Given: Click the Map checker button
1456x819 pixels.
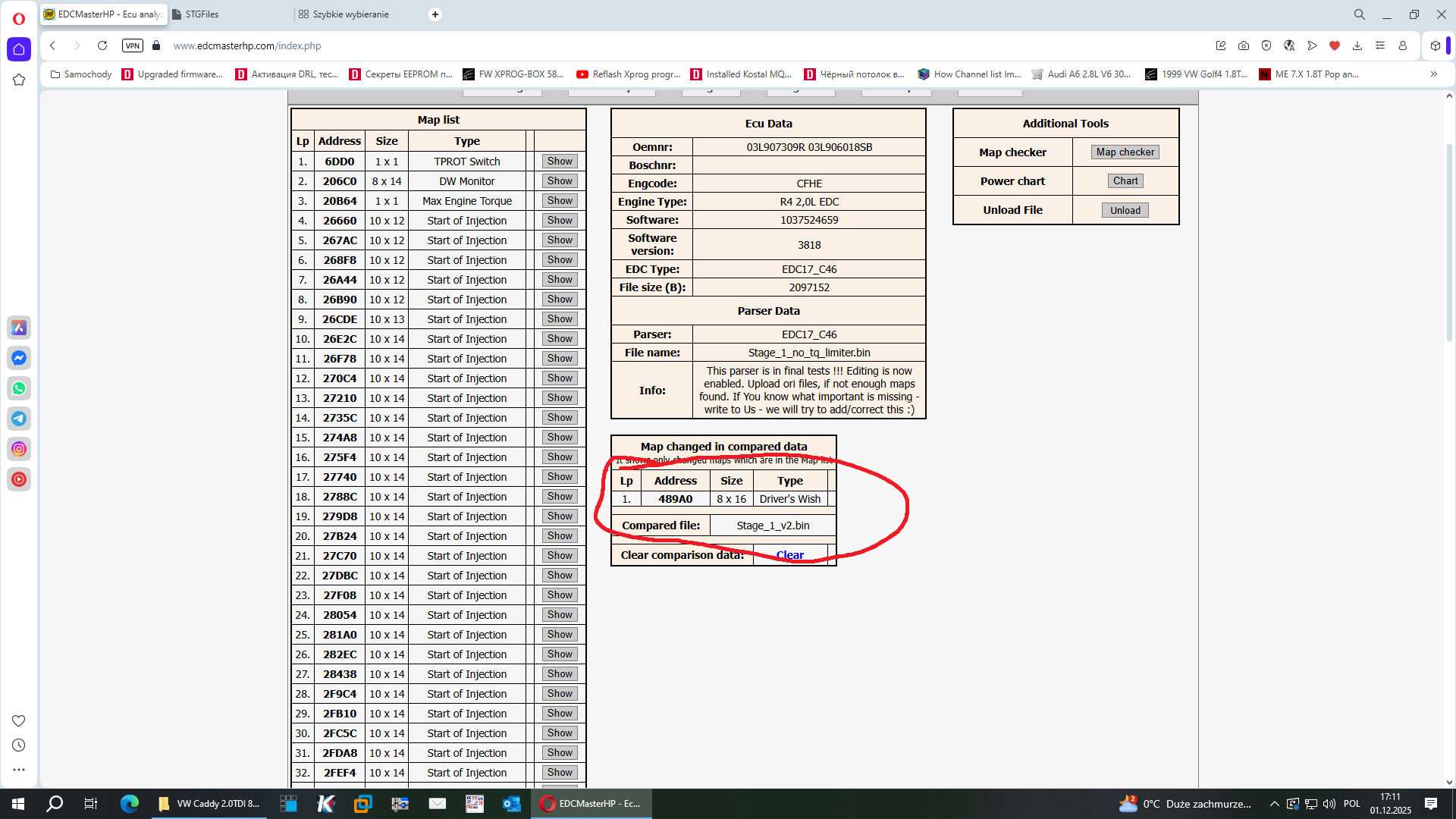Looking at the screenshot, I should (1125, 152).
